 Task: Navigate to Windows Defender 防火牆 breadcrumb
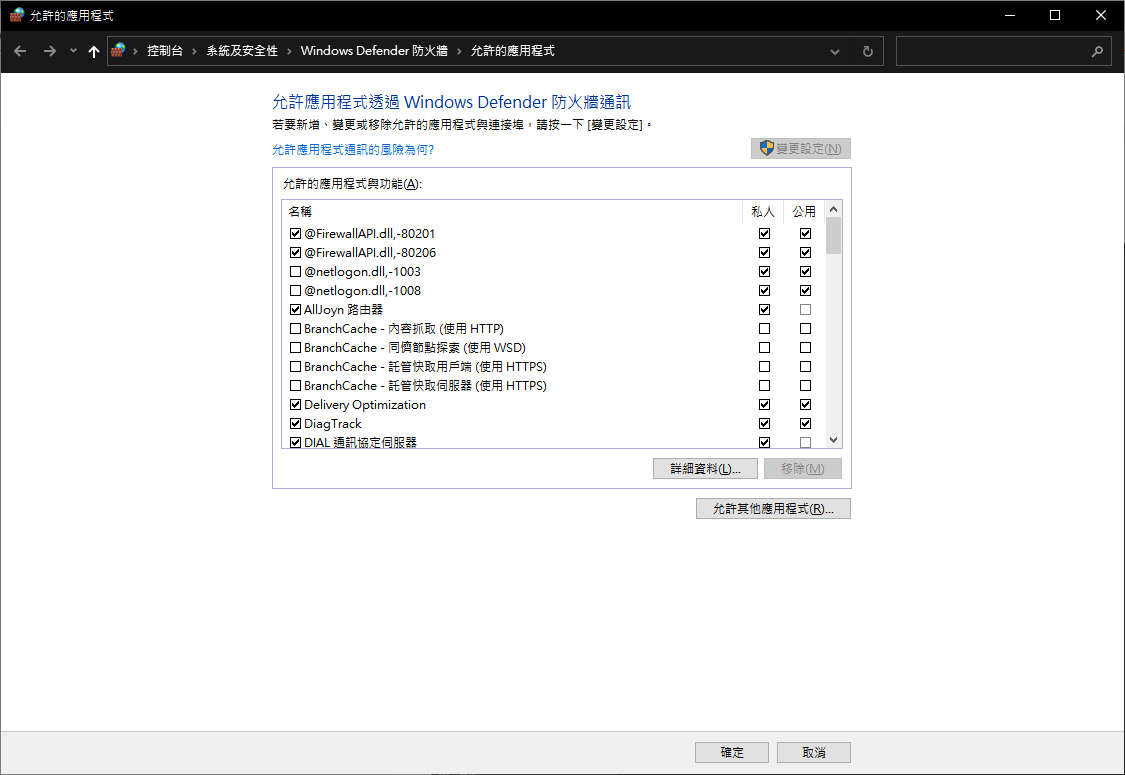(x=374, y=51)
